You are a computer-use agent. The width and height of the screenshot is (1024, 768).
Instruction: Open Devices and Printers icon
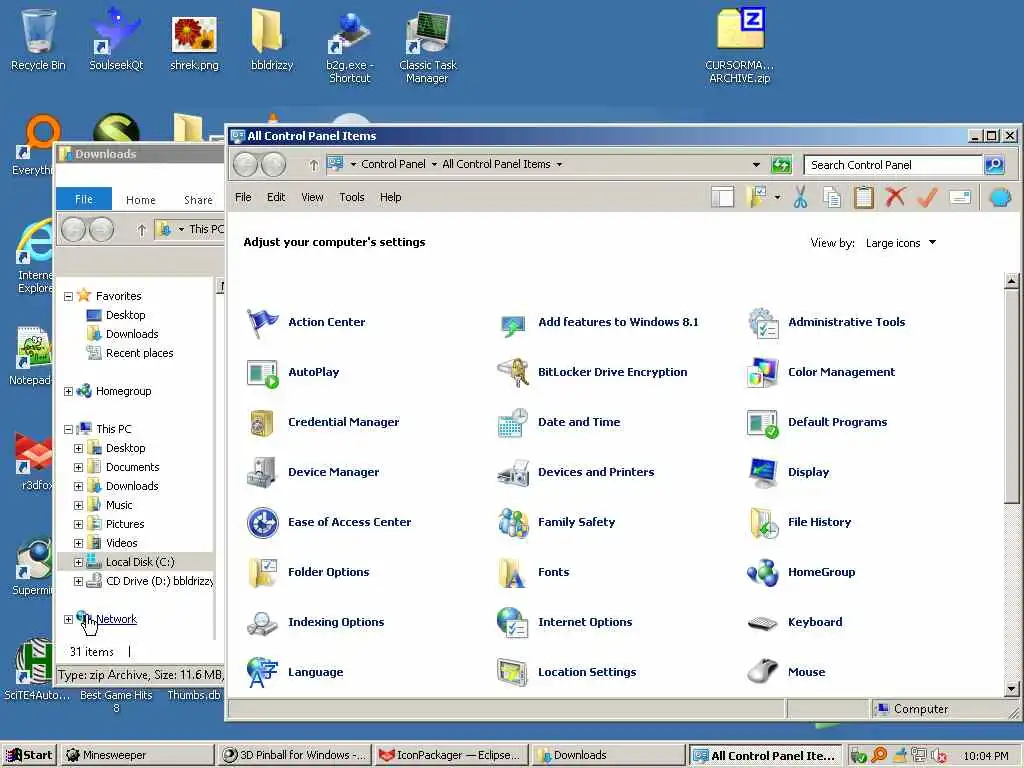tap(513, 473)
